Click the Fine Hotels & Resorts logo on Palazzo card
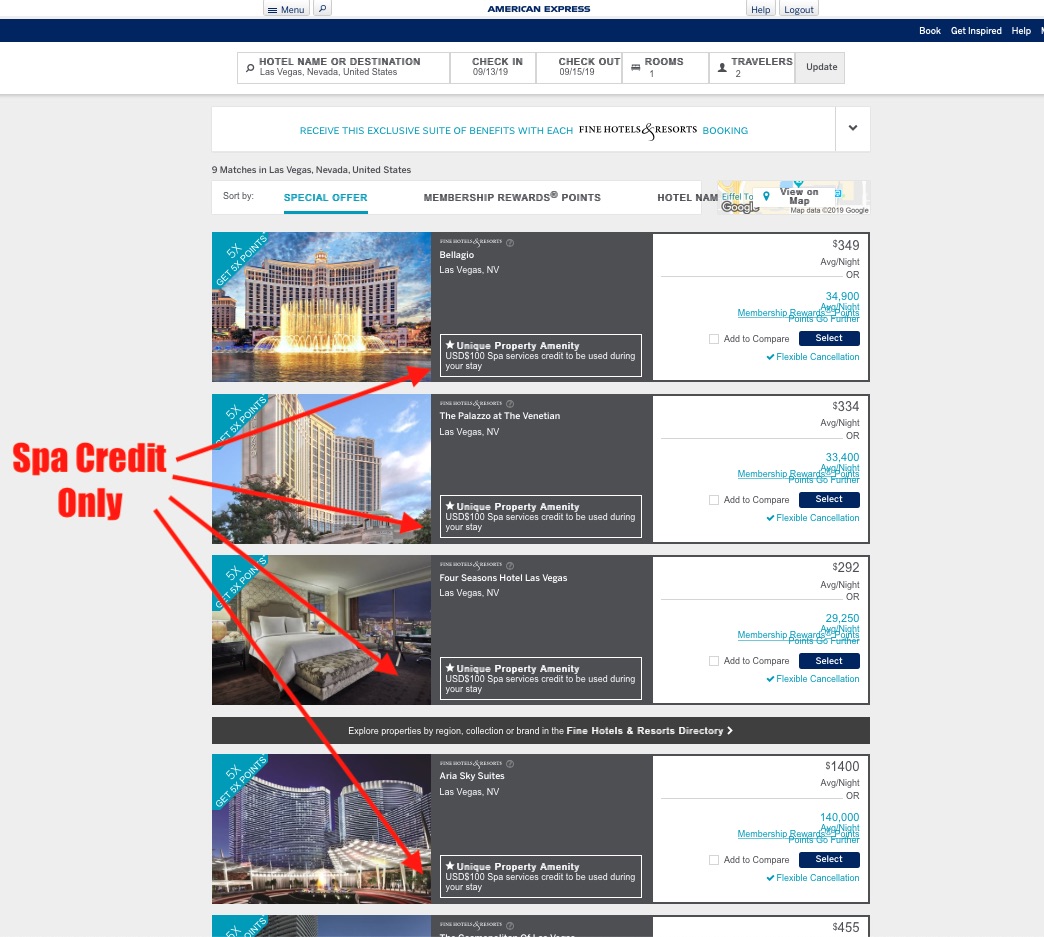The height and width of the screenshot is (937, 1044). coord(470,403)
